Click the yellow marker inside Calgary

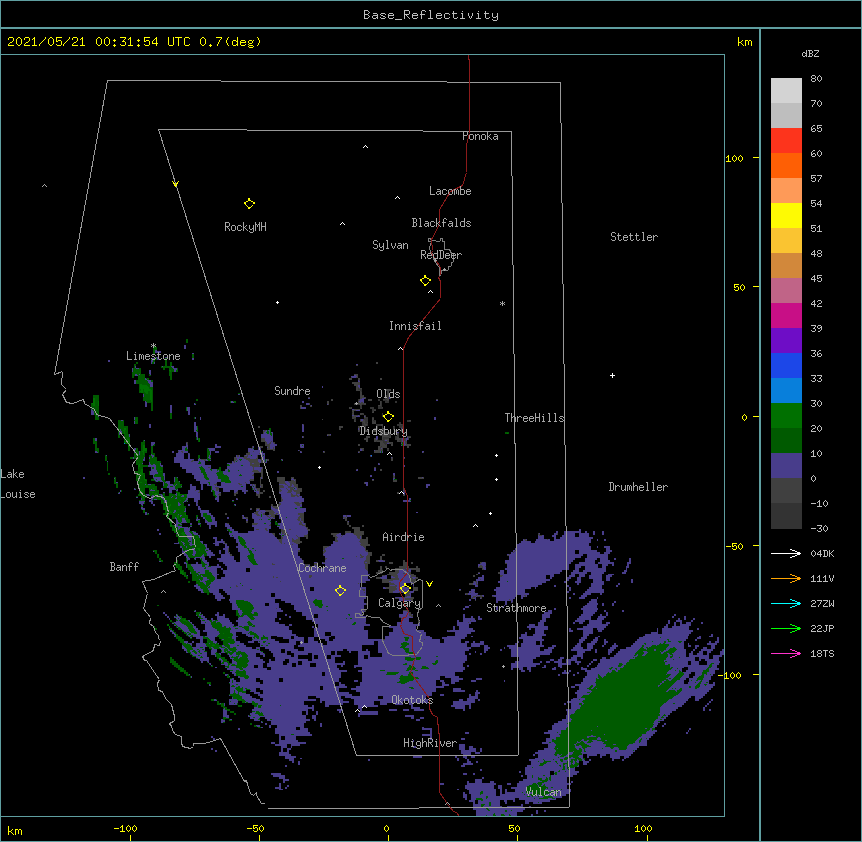[x=405, y=589]
